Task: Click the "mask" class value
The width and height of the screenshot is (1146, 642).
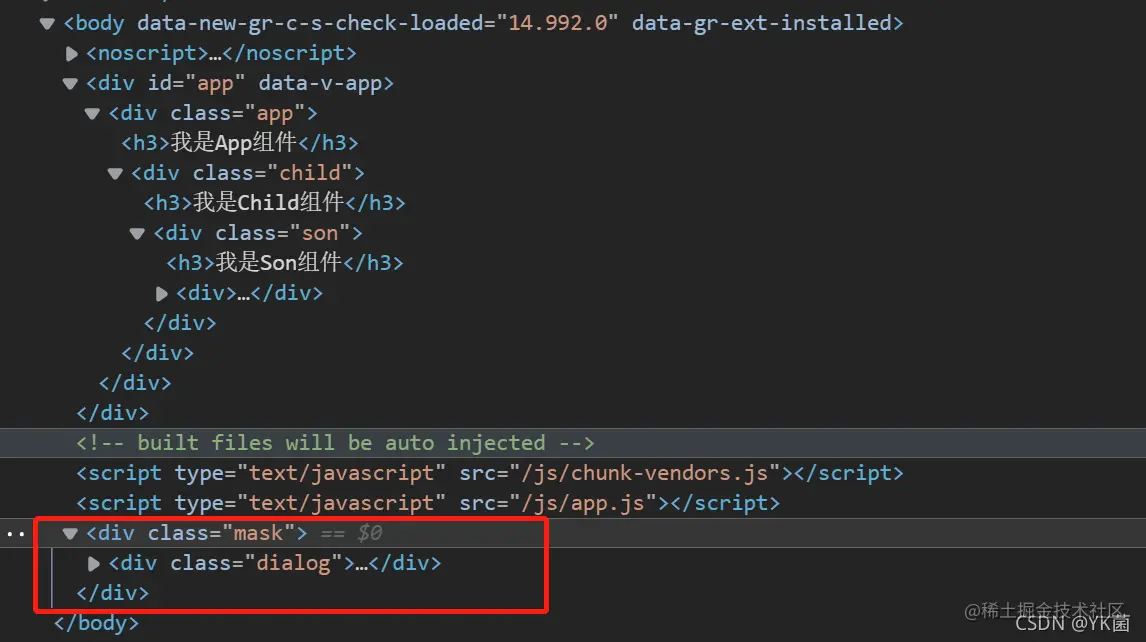Action: coord(259,533)
